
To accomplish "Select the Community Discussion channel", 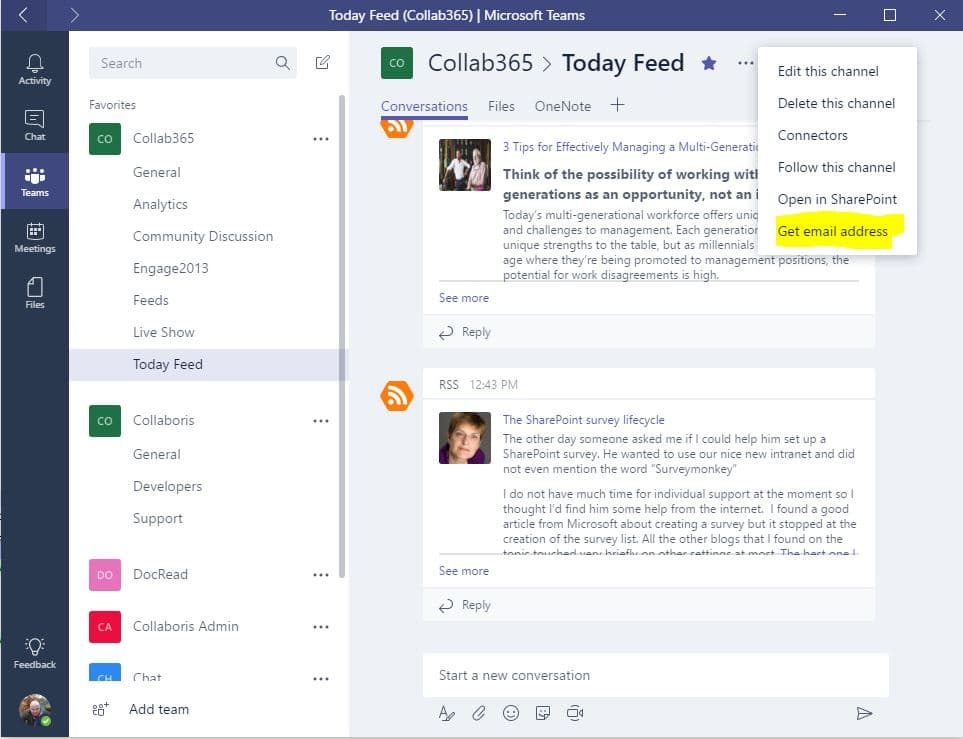I will [x=202, y=236].
